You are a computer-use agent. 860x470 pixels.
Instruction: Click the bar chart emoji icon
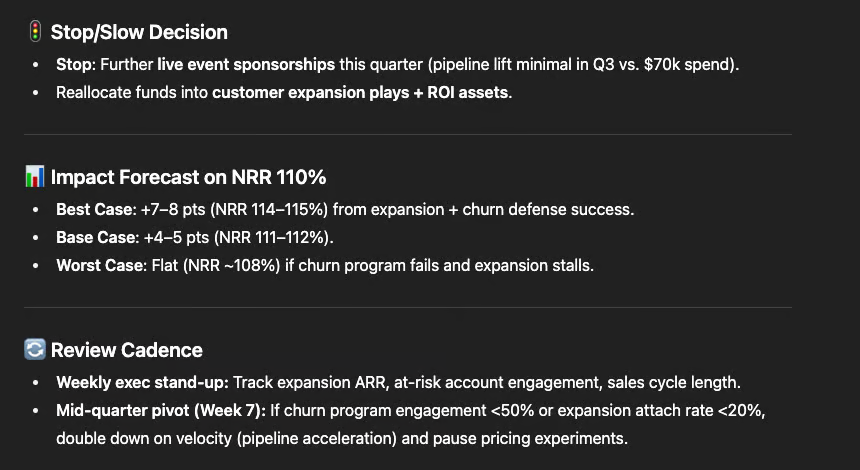(x=35, y=177)
